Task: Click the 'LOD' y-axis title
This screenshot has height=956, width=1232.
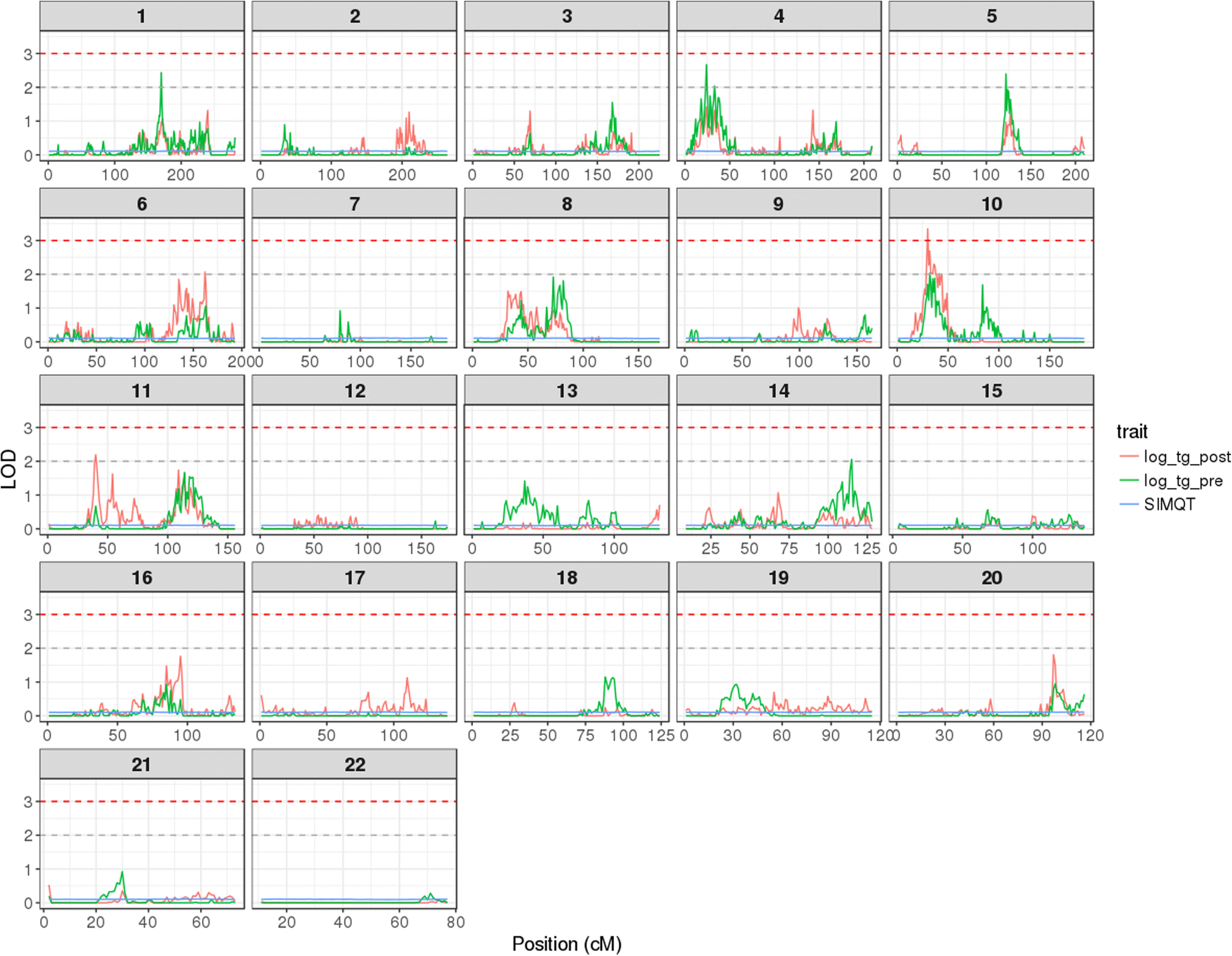Action: (x=9, y=469)
